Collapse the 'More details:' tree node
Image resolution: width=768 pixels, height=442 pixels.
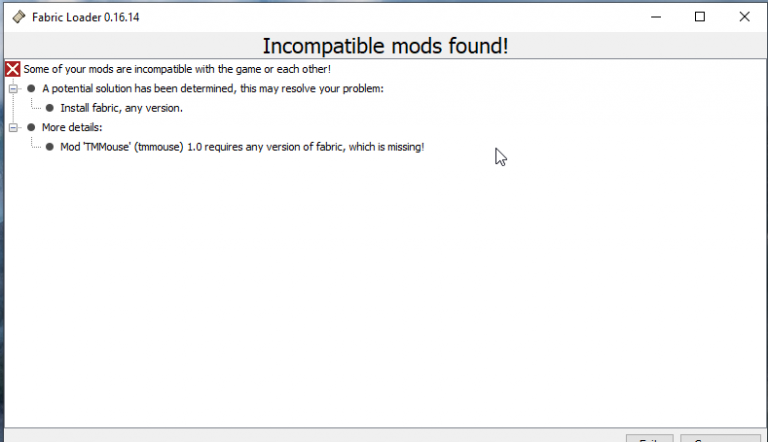point(13,127)
